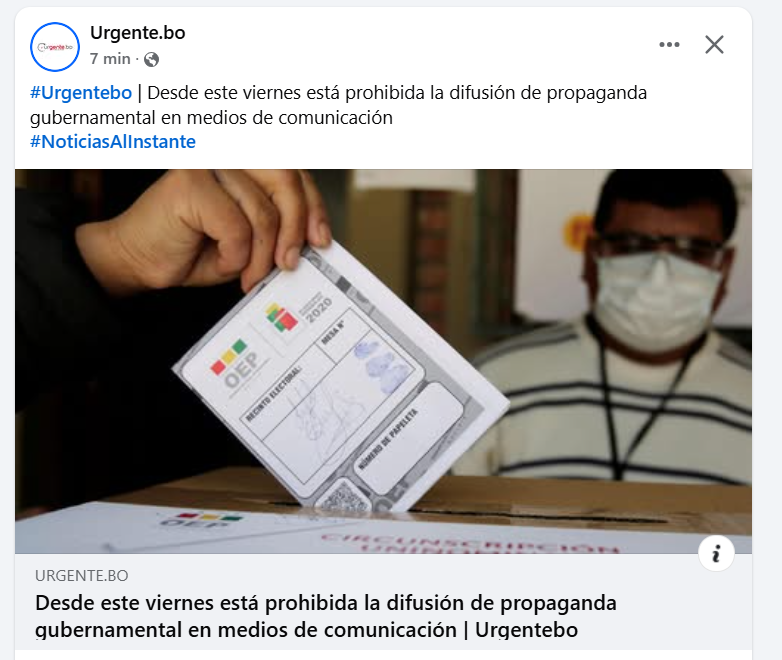Click the globe public audience icon
This screenshot has height=660, width=782.
click(151, 60)
